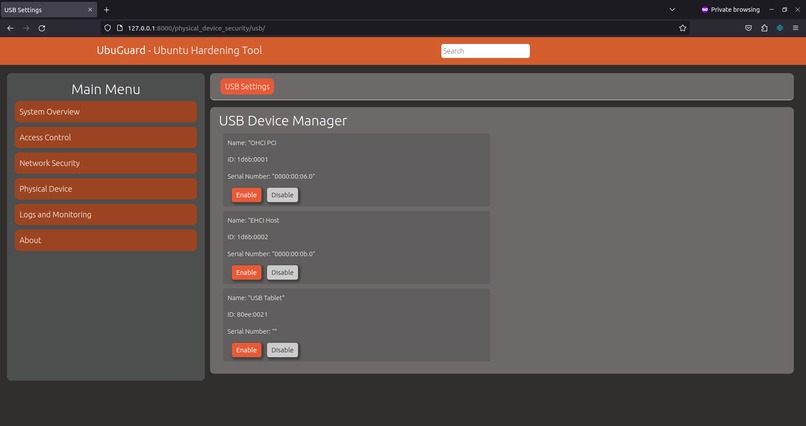Click the USB Settings orange button
The width and height of the screenshot is (806, 426).
coord(247,86)
